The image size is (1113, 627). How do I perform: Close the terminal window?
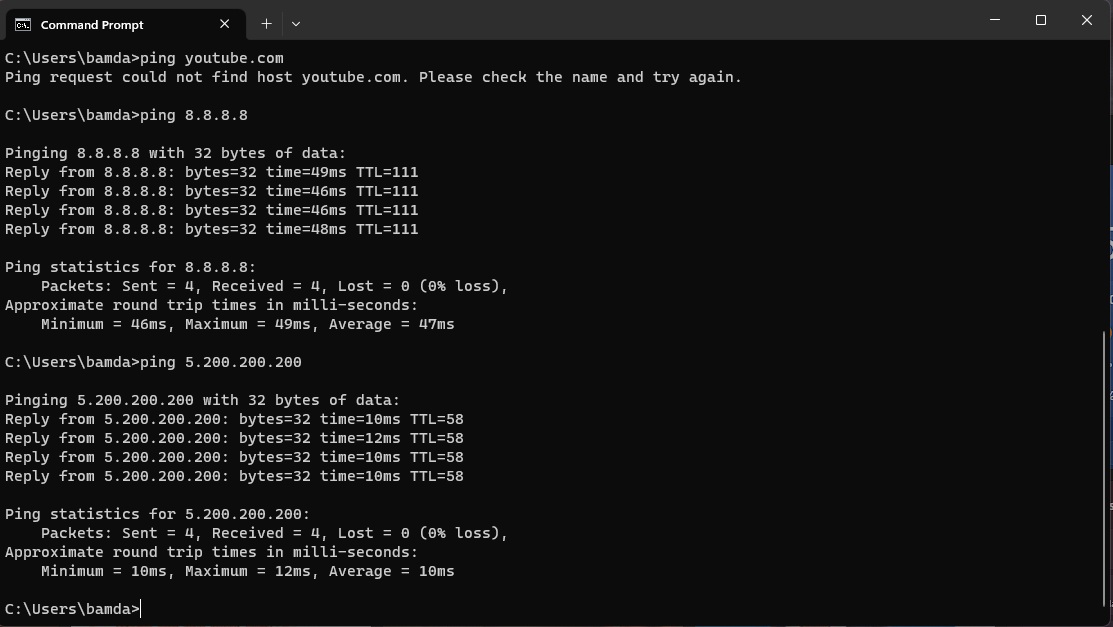(1087, 20)
